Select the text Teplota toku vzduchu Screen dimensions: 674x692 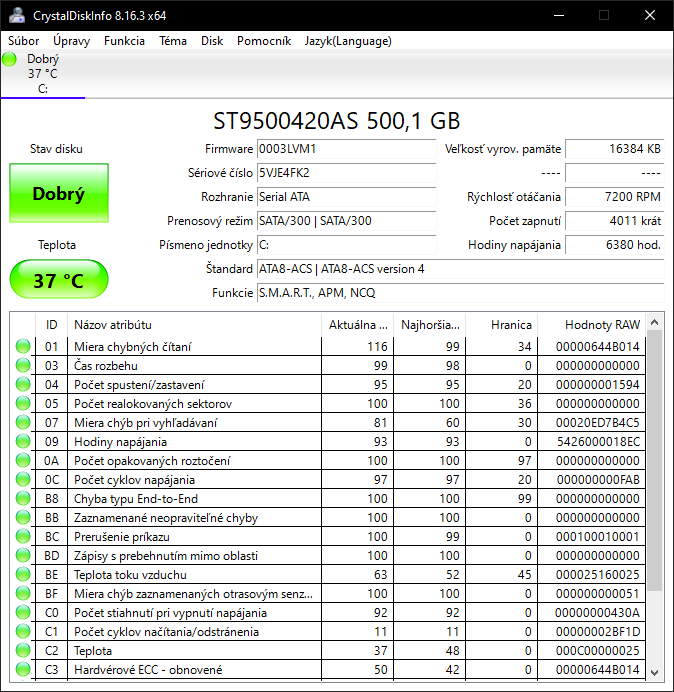(x=130, y=575)
